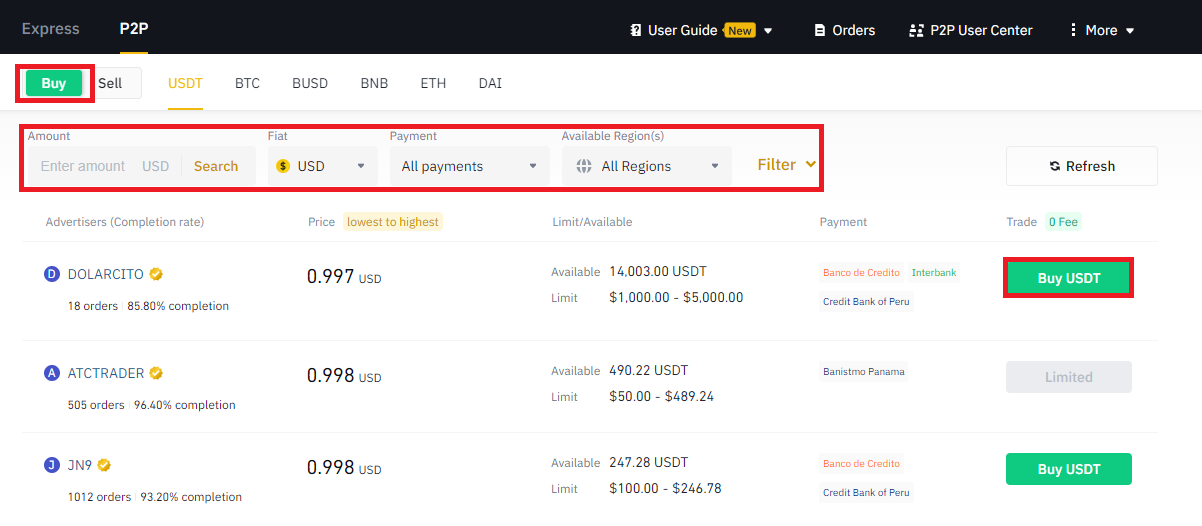Click the P2P User Center people icon
The width and height of the screenshot is (1202, 526).
[915, 30]
